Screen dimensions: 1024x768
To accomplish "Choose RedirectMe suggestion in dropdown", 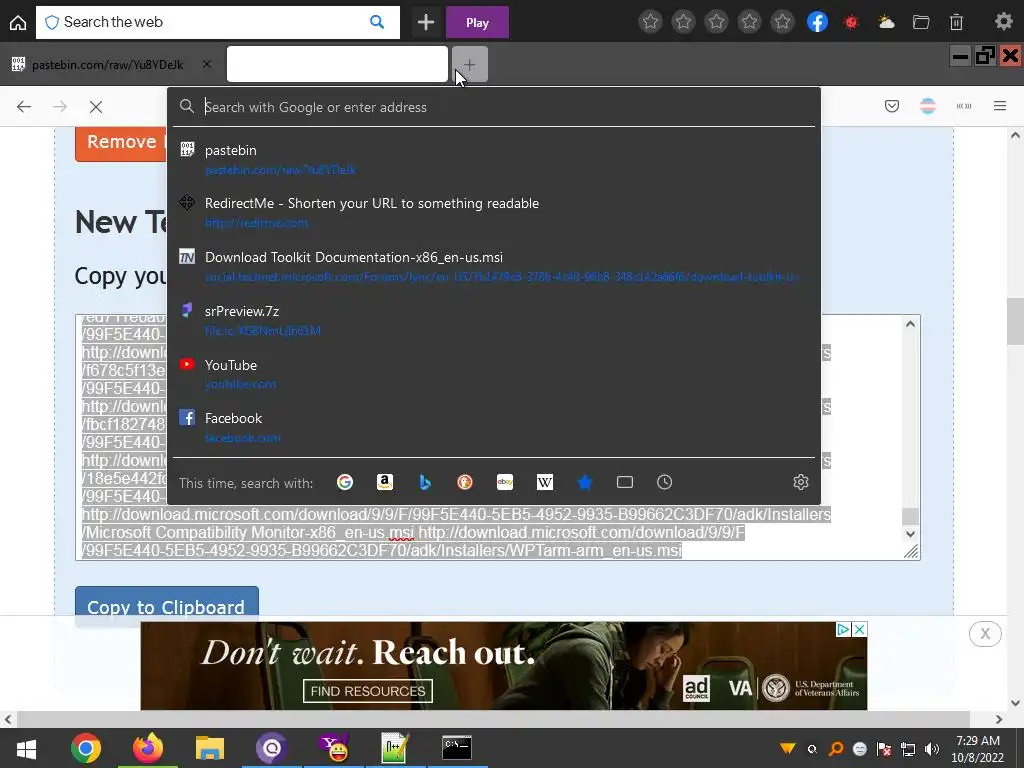I will [x=494, y=213].
